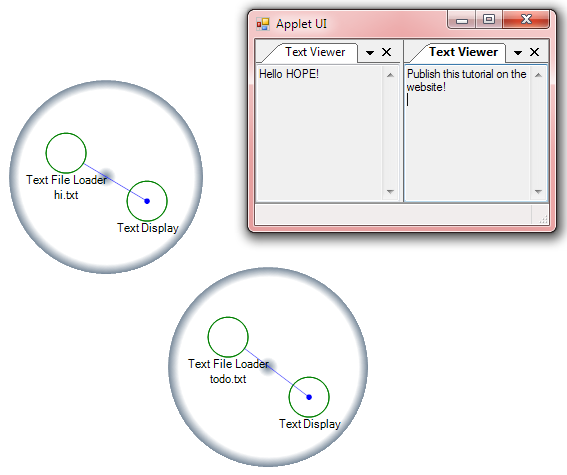The width and height of the screenshot is (567, 475).
Task: Click the 'Applet UI' window title text
Action: pyautogui.click(x=301, y=24)
